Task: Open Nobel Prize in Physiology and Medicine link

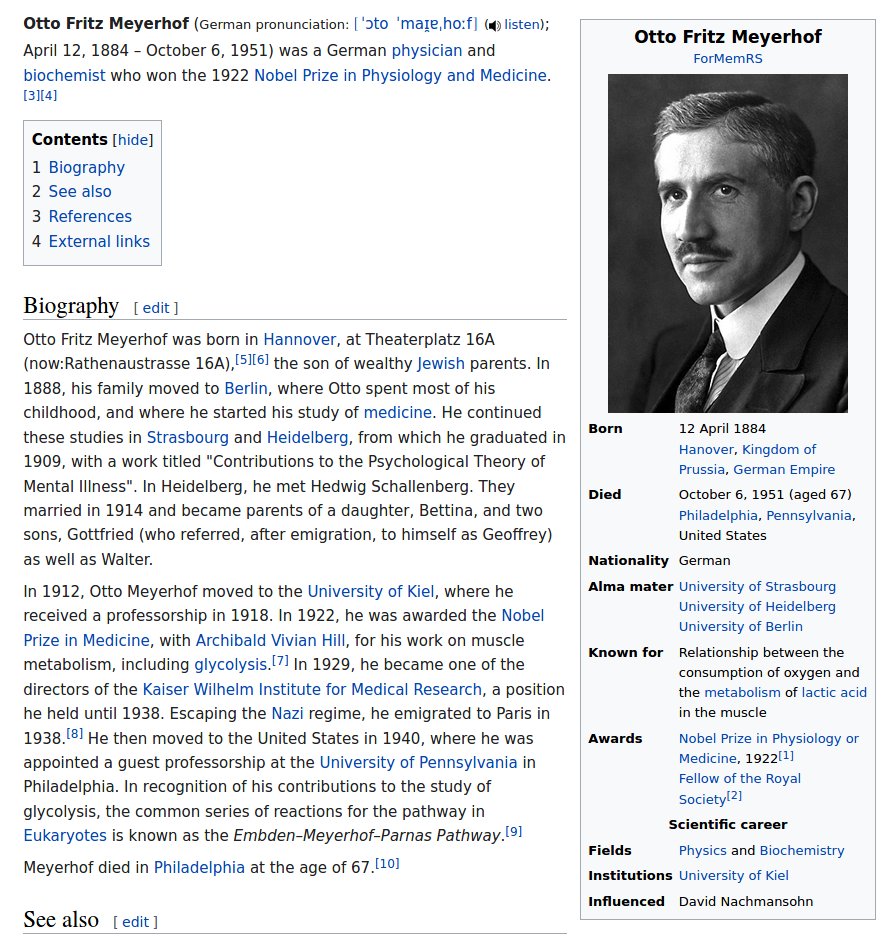Action: pyautogui.click(x=401, y=75)
